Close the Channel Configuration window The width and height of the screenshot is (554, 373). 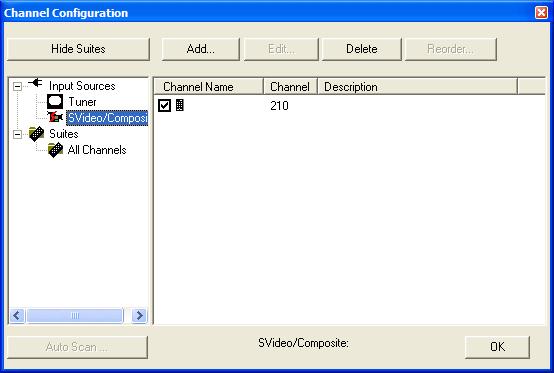tap(541, 13)
